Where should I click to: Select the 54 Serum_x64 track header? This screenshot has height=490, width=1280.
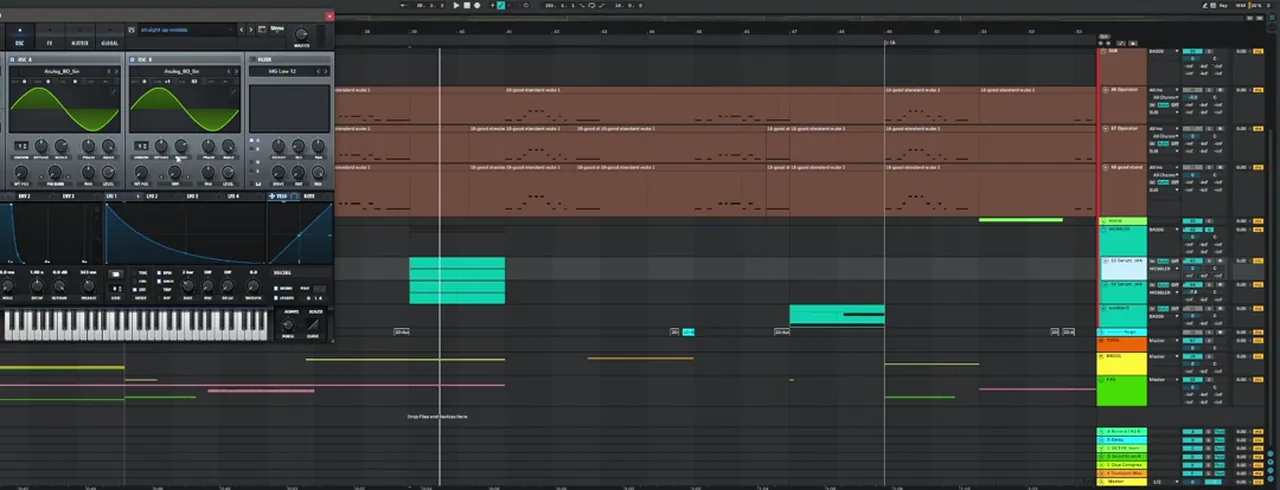click(x=1123, y=291)
